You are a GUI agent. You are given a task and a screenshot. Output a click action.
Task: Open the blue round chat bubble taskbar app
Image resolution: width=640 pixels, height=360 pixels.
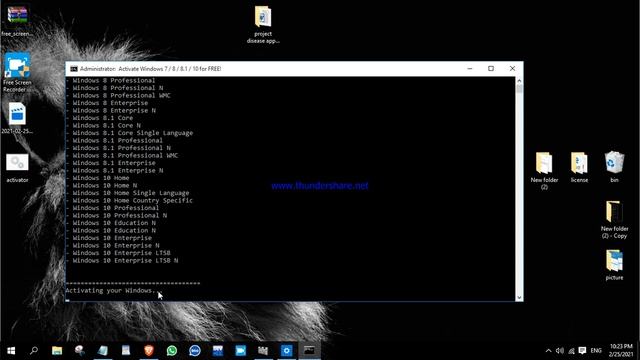[195, 351]
